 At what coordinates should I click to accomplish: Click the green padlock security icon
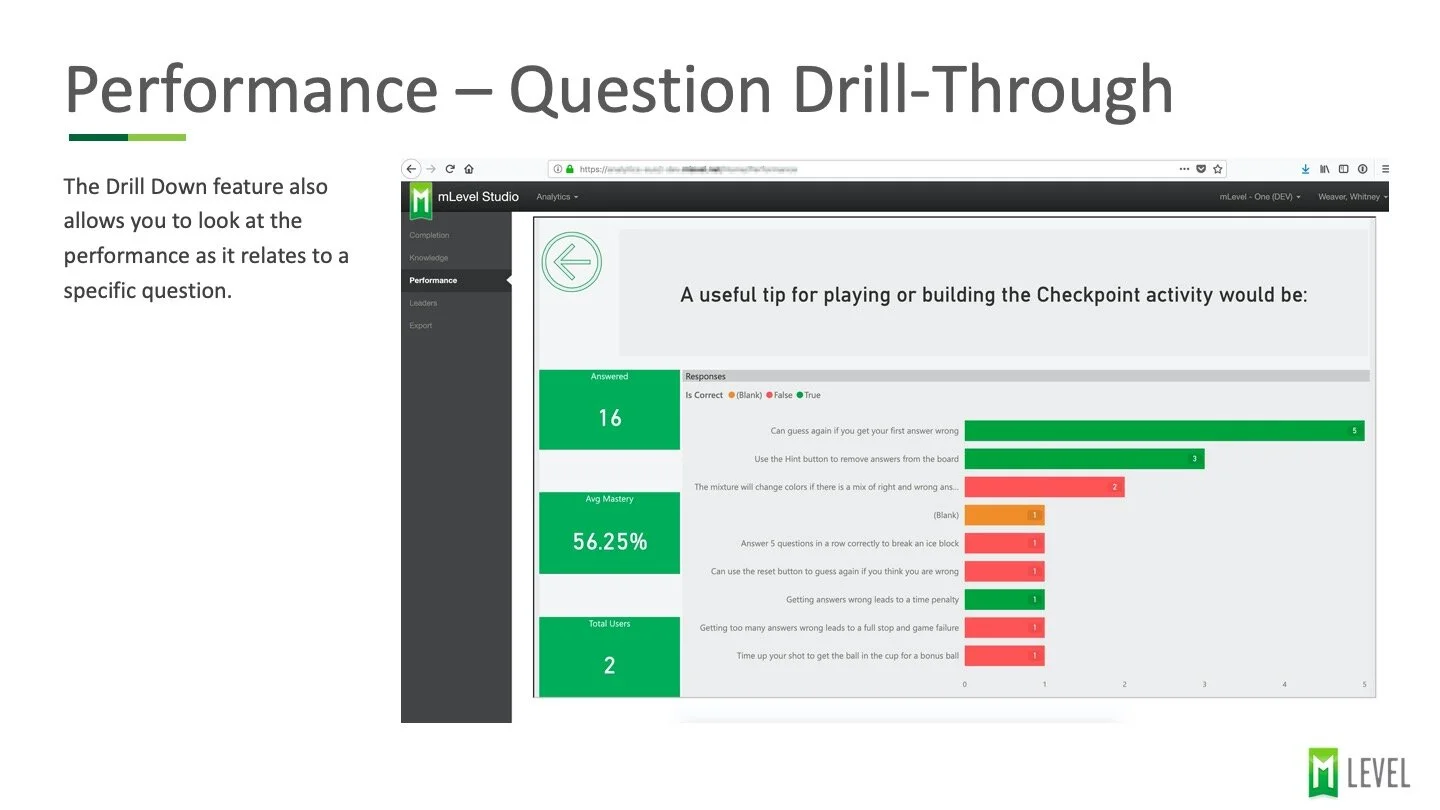pyautogui.click(x=571, y=169)
